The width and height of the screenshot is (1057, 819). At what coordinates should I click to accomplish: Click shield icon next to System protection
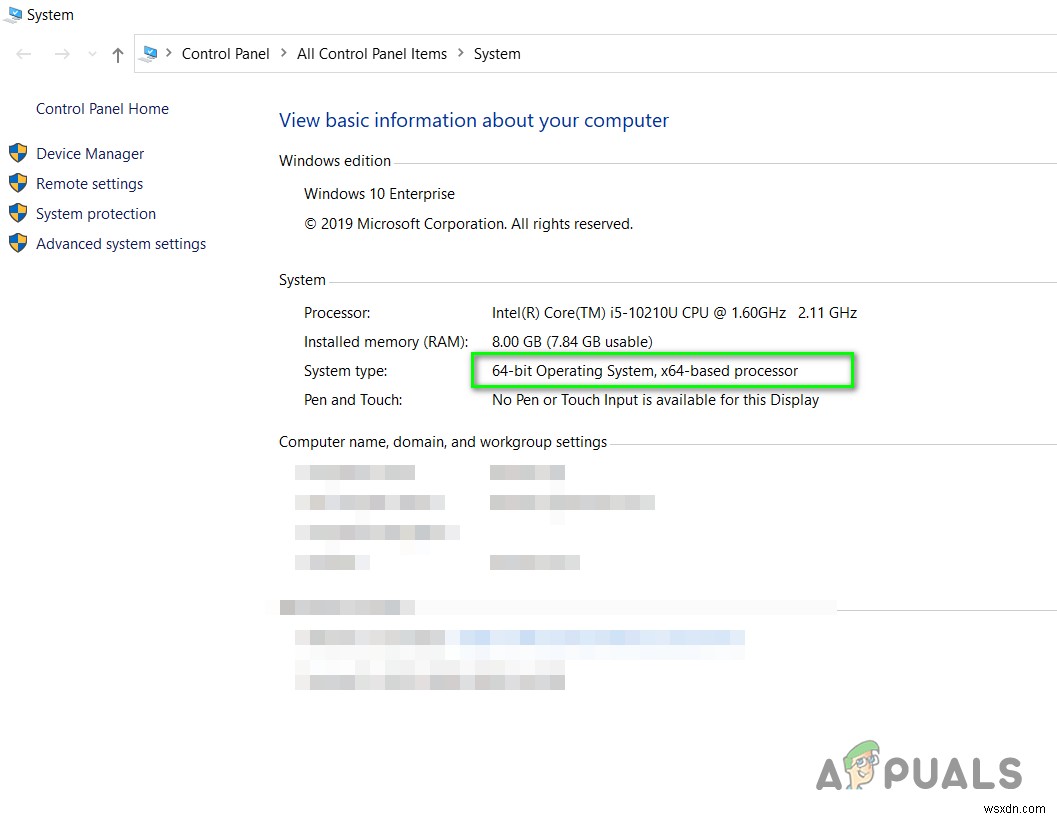click(18, 213)
